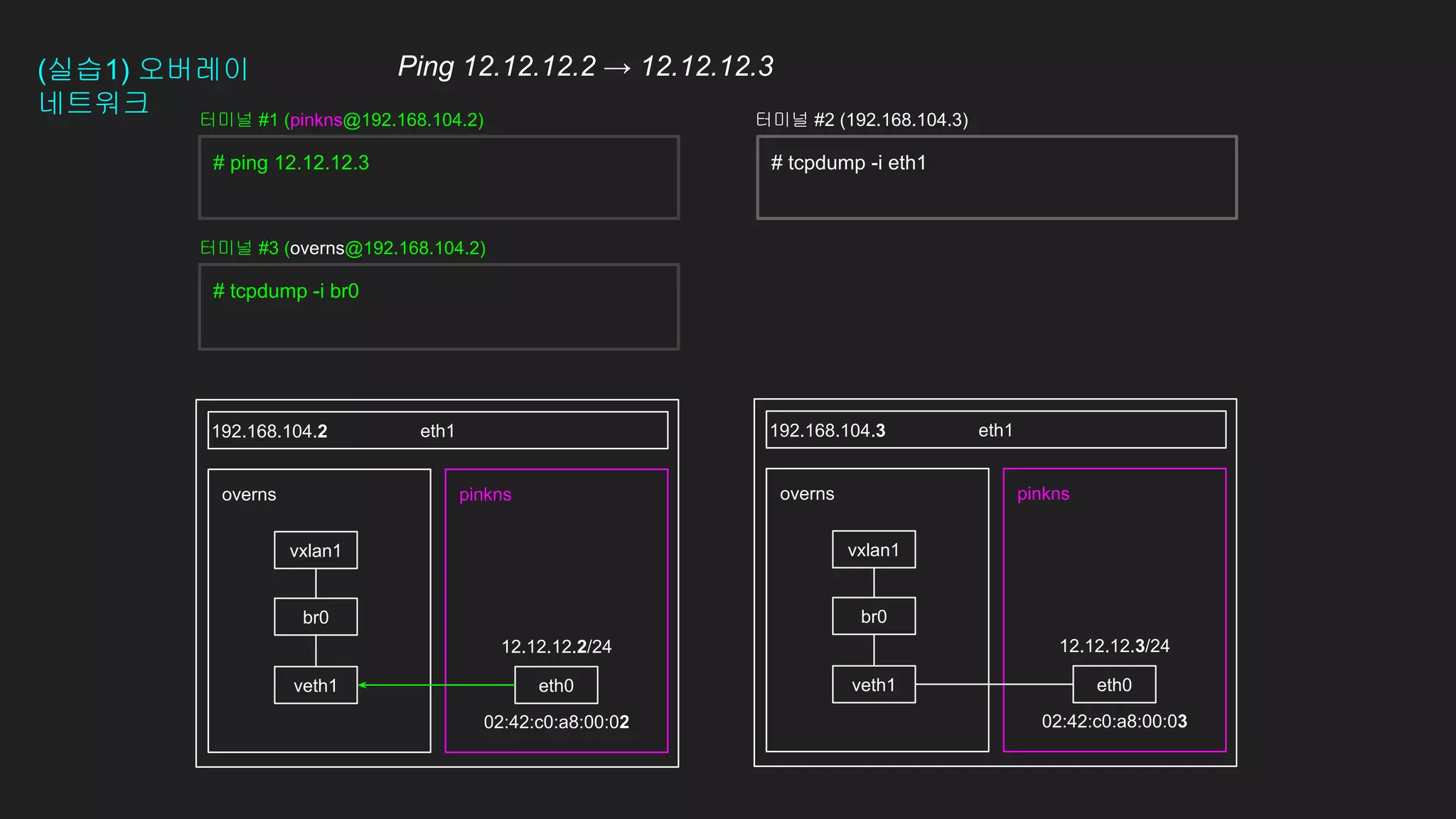This screenshot has height=819, width=1456.
Task: Click the tcpdump -i br0 terminal box
Action: pos(439,306)
